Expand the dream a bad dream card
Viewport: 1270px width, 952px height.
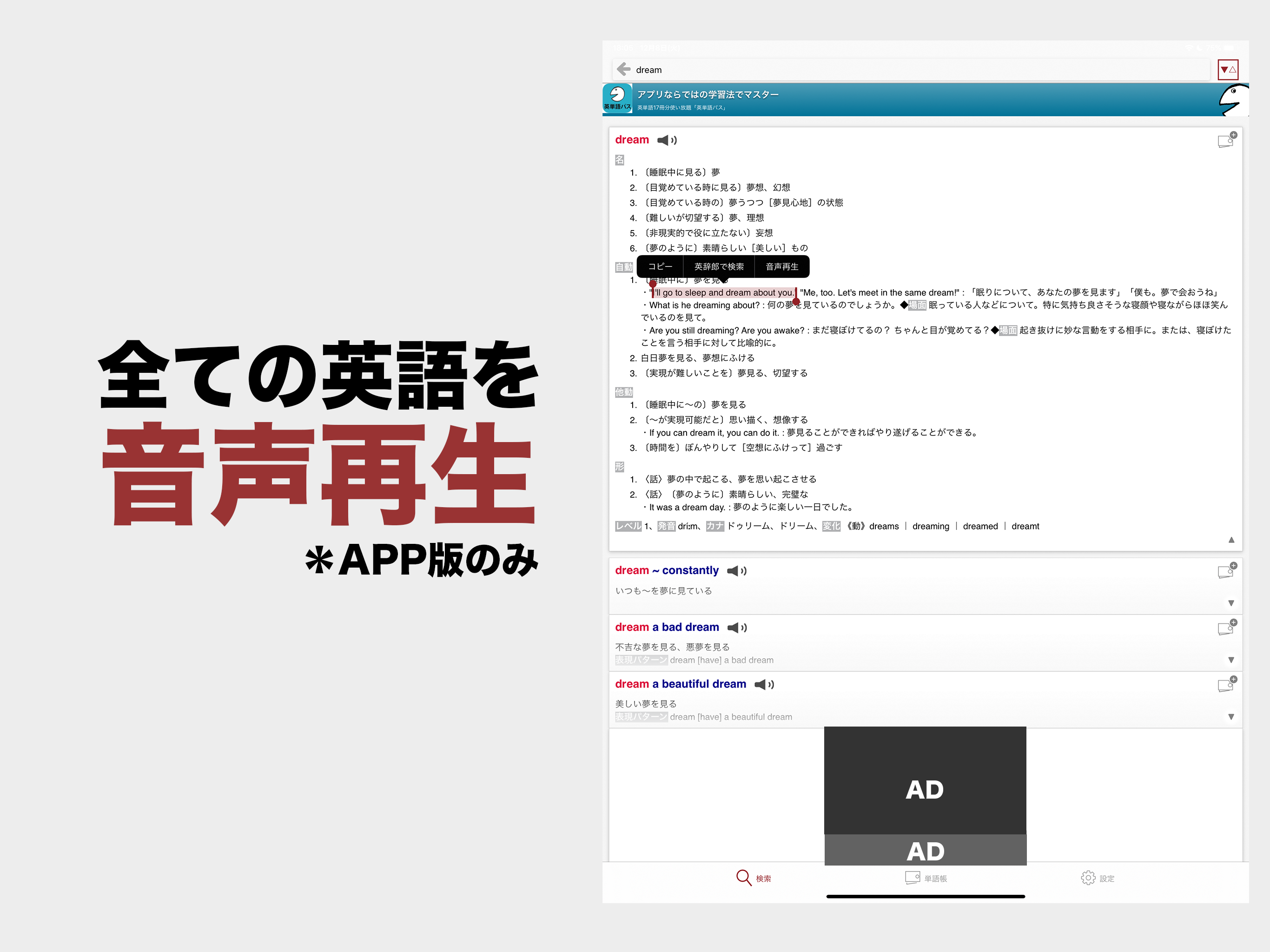(x=1231, y=659)
